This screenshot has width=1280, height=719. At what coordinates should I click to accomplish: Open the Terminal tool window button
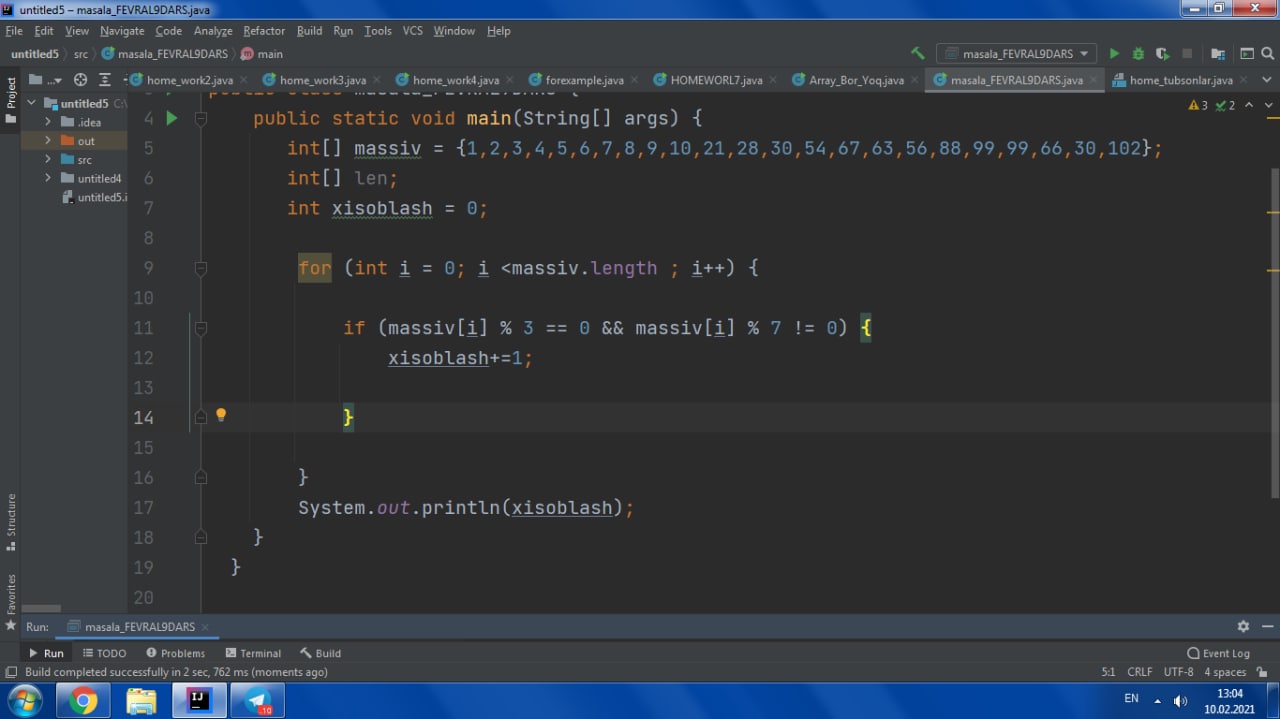coord(253,653)
